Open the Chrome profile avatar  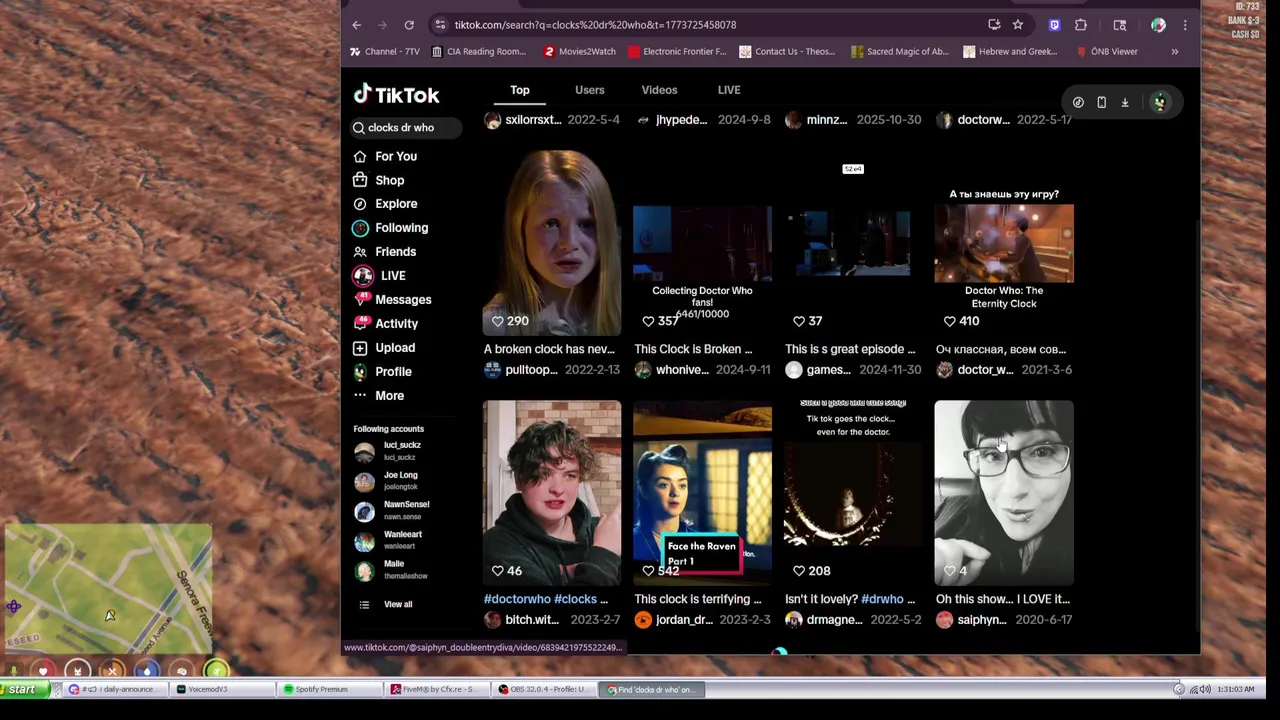[x=1158, y=25]
